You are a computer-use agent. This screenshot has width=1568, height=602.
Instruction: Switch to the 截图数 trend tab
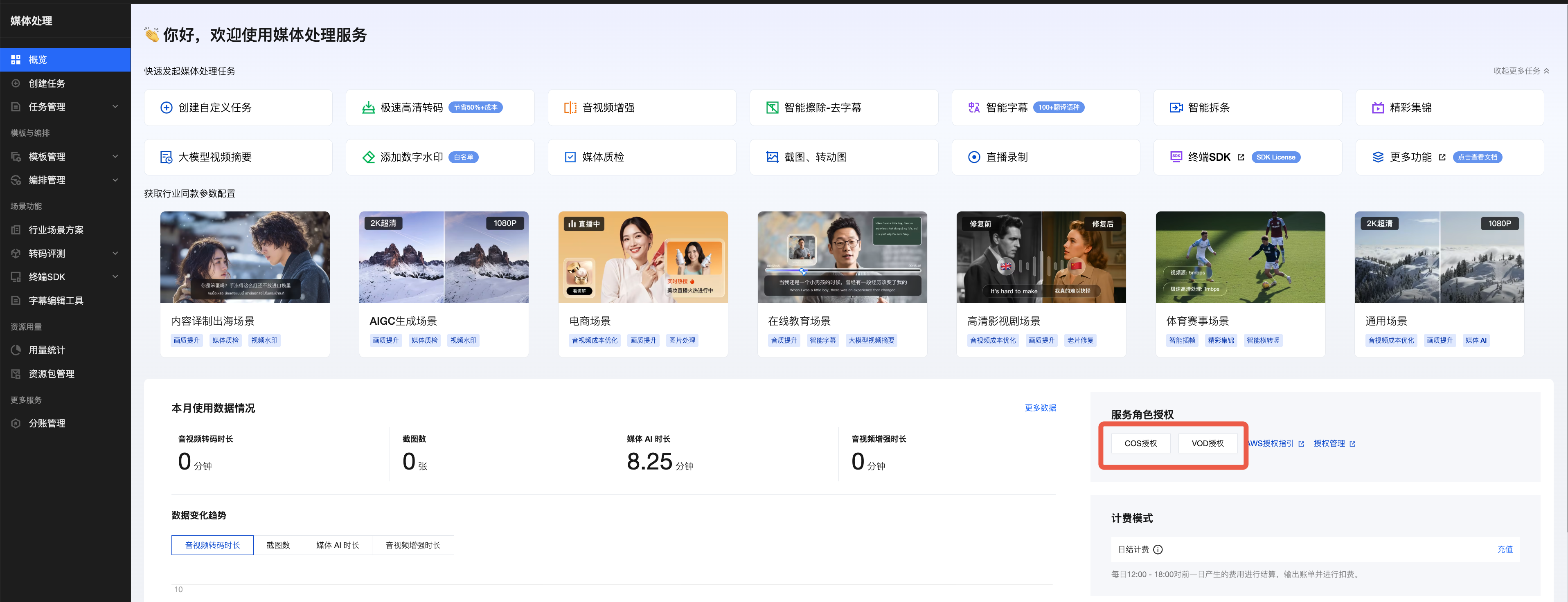coord(278,546)
